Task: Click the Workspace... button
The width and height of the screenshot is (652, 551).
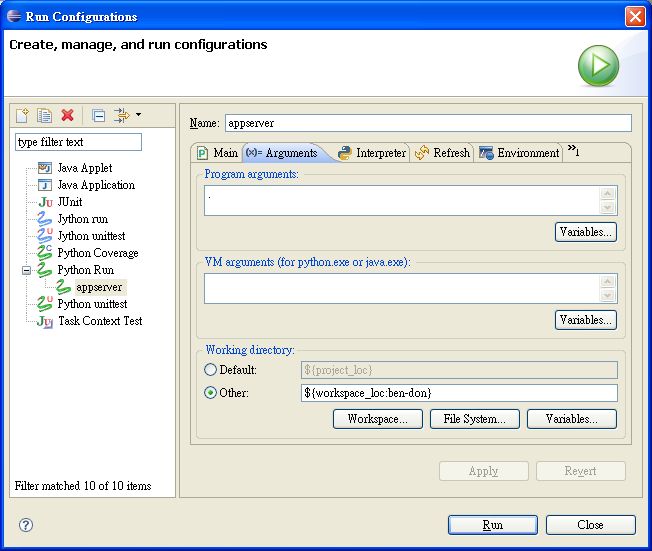Action: coord(378,419)
